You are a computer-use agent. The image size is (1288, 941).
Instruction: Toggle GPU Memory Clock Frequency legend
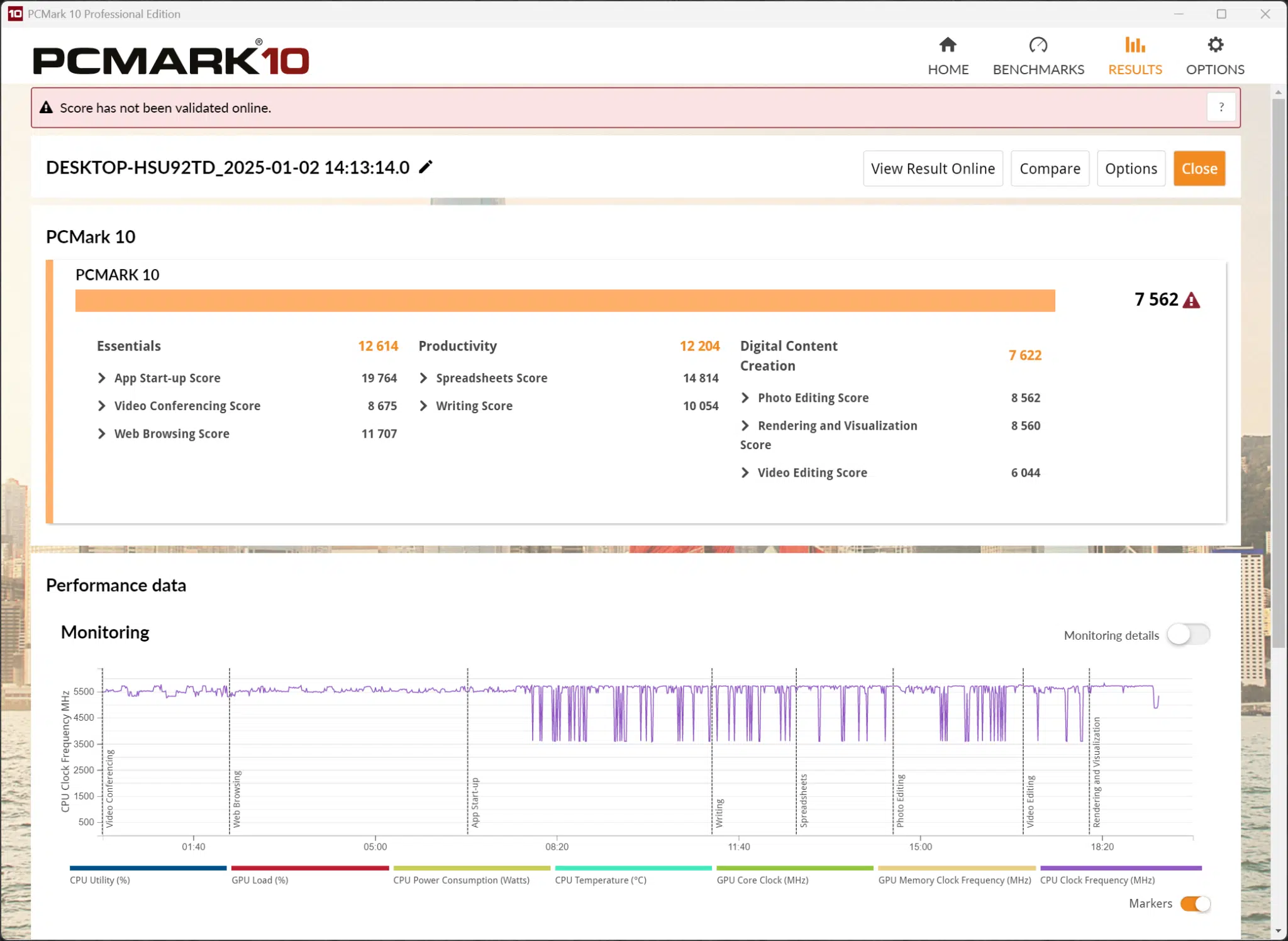pos(956,876)
